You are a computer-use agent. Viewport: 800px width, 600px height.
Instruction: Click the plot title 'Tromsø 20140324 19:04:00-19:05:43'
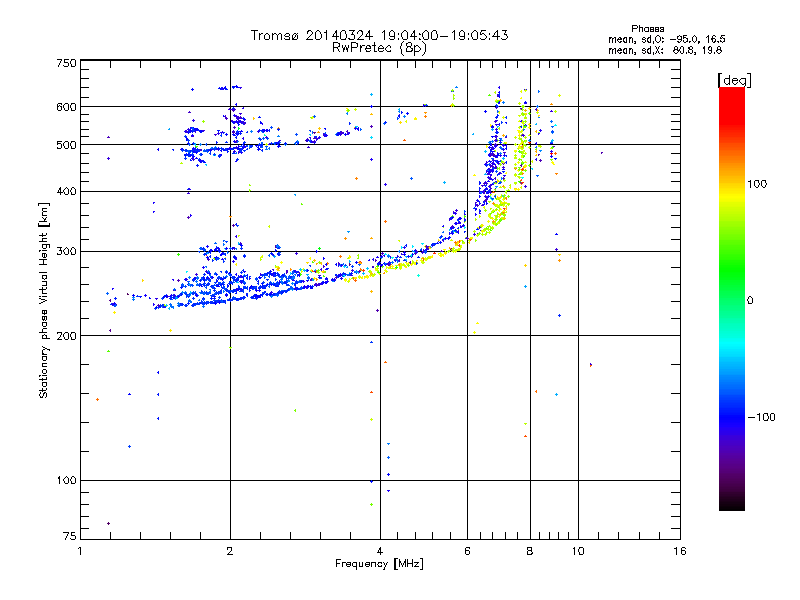click(379, 35)
